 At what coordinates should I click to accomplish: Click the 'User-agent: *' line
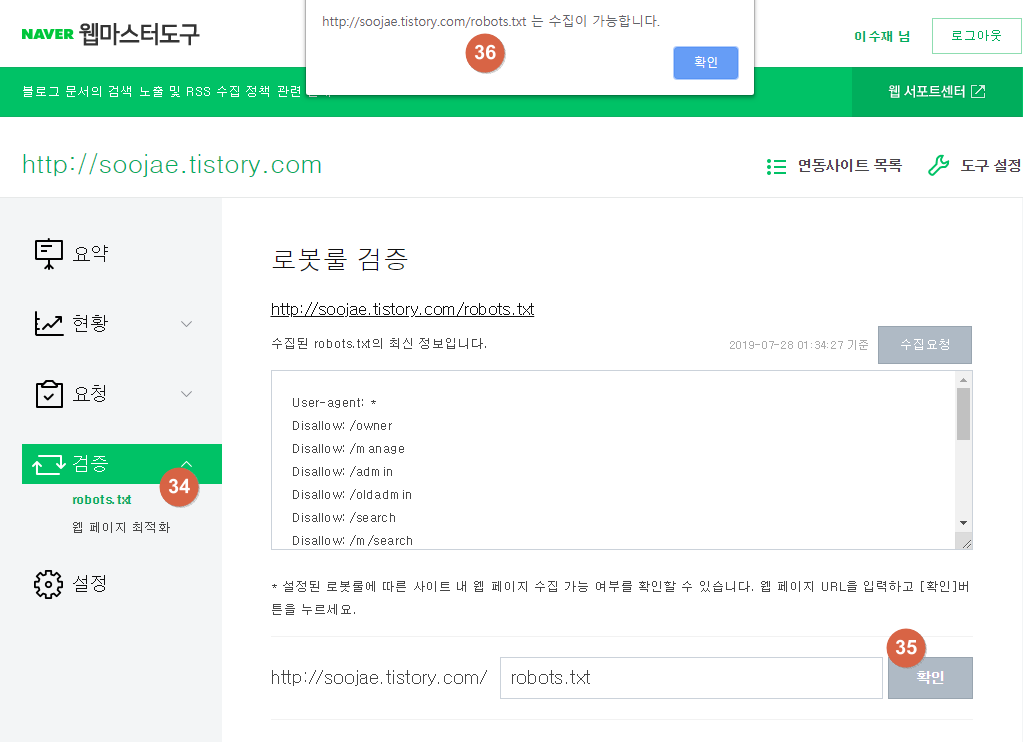click(x=334, y=403)
